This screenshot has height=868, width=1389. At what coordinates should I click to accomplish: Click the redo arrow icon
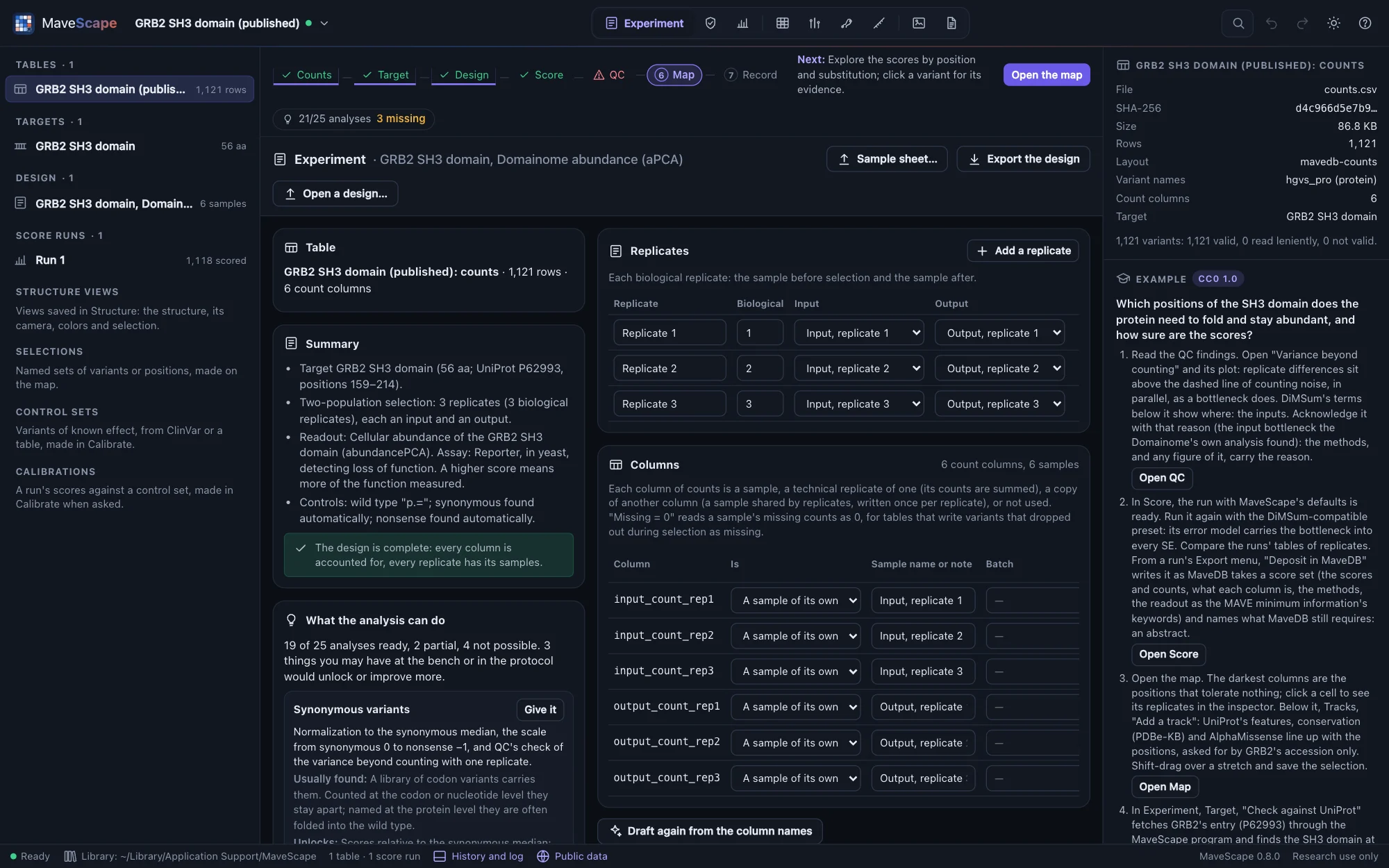click(1302, 23)
